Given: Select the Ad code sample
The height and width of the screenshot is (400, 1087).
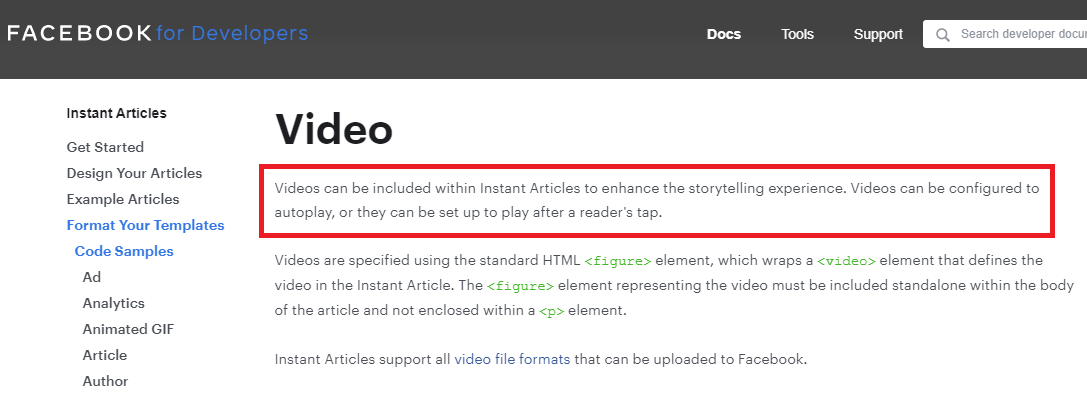Looking at the screenshot, I should (92, 277).
